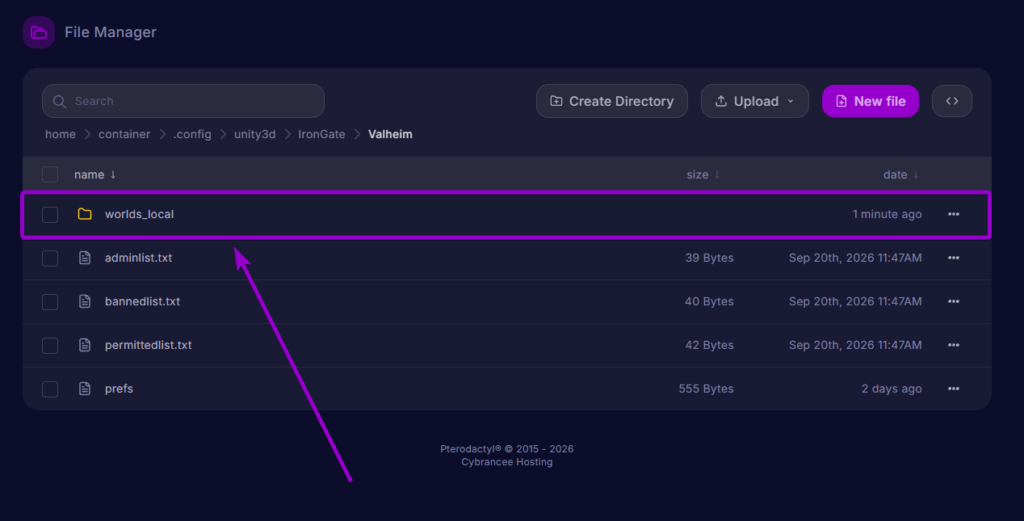Check the box for bannedlist.txt
The width and height of the screenshot is (1024, 521).
pyautogui.click(x=50, y=302)
